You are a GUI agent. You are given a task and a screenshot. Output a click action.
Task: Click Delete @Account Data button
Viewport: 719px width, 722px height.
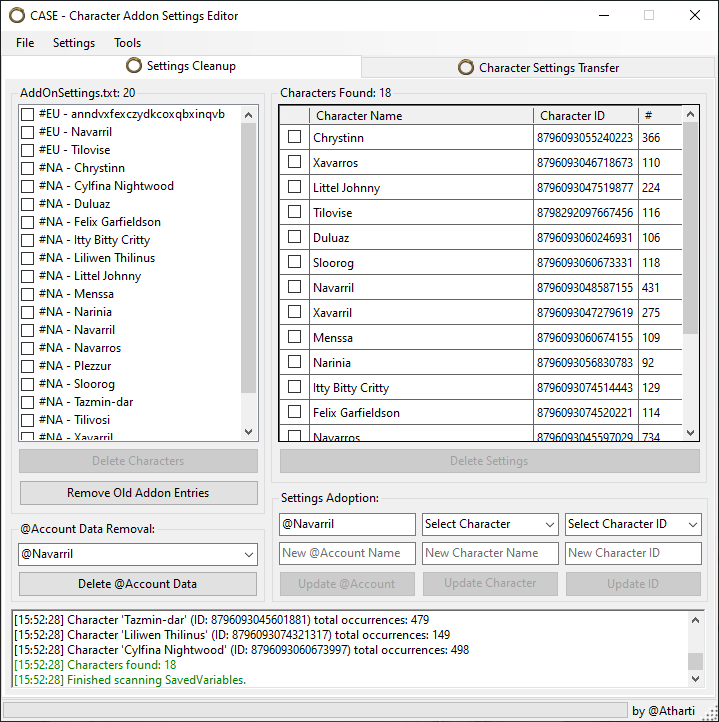pos(138,584)
